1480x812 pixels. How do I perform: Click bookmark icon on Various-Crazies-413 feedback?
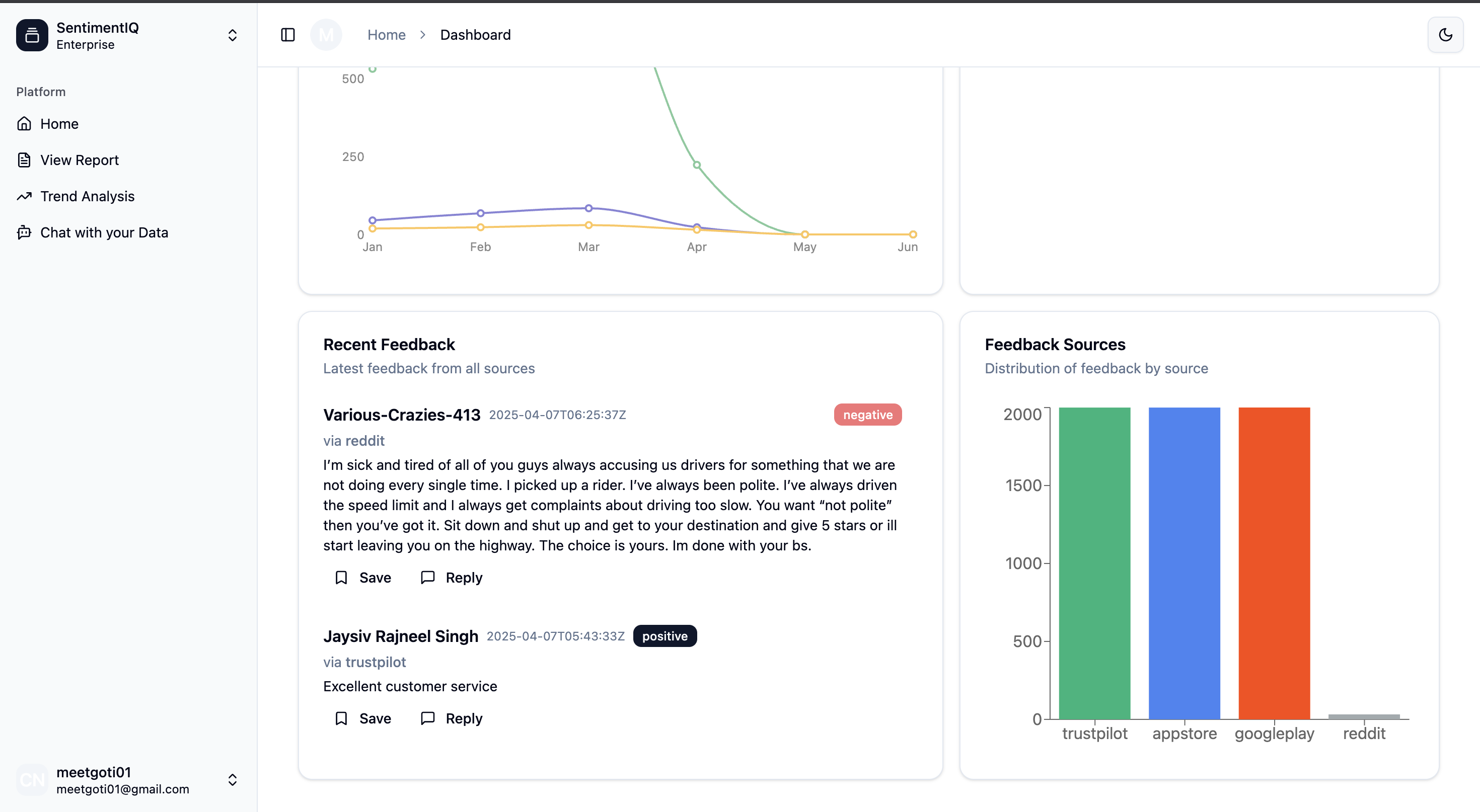tap(341, 578)
